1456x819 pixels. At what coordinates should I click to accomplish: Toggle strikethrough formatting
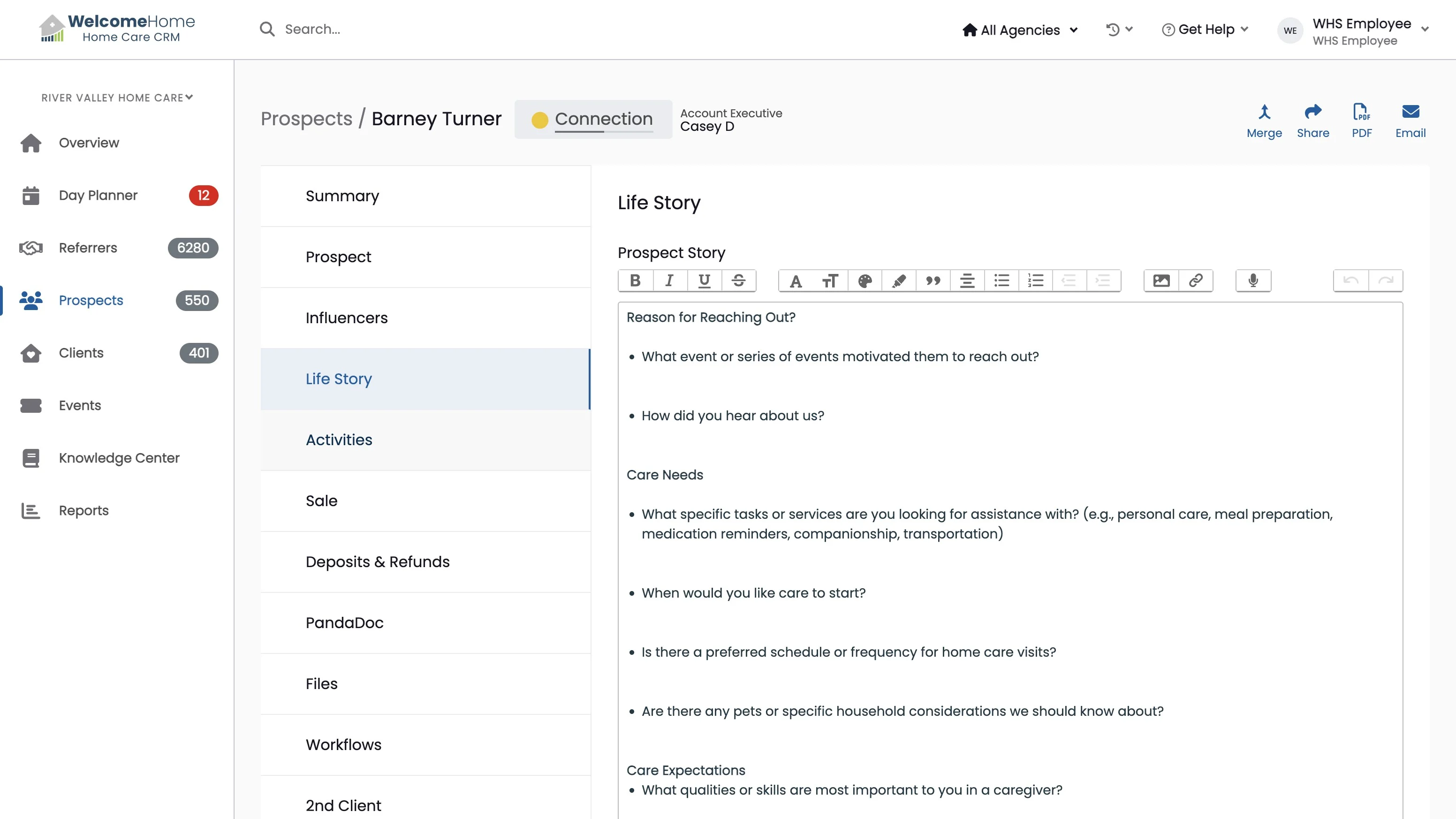coord(738,281)
